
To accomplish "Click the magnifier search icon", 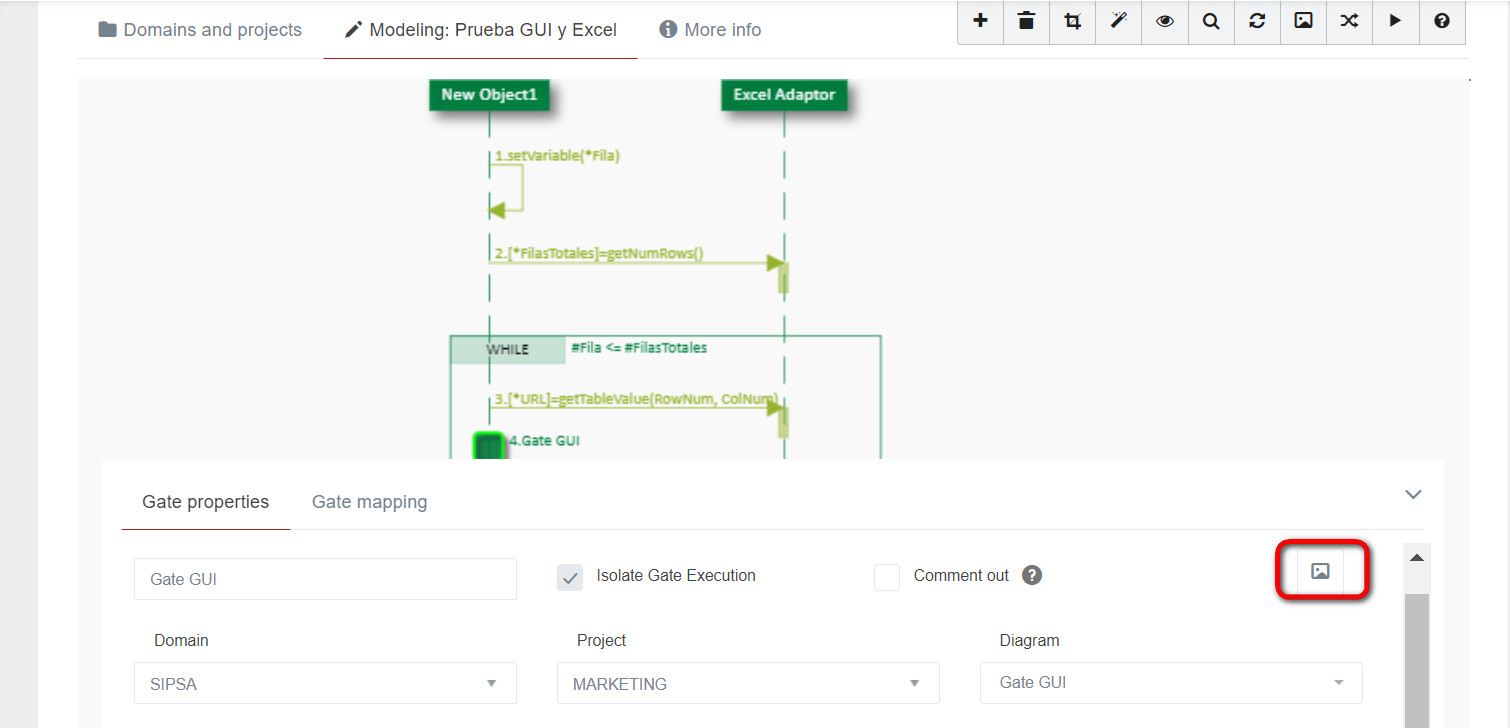I will click(x=1210, y=21).
